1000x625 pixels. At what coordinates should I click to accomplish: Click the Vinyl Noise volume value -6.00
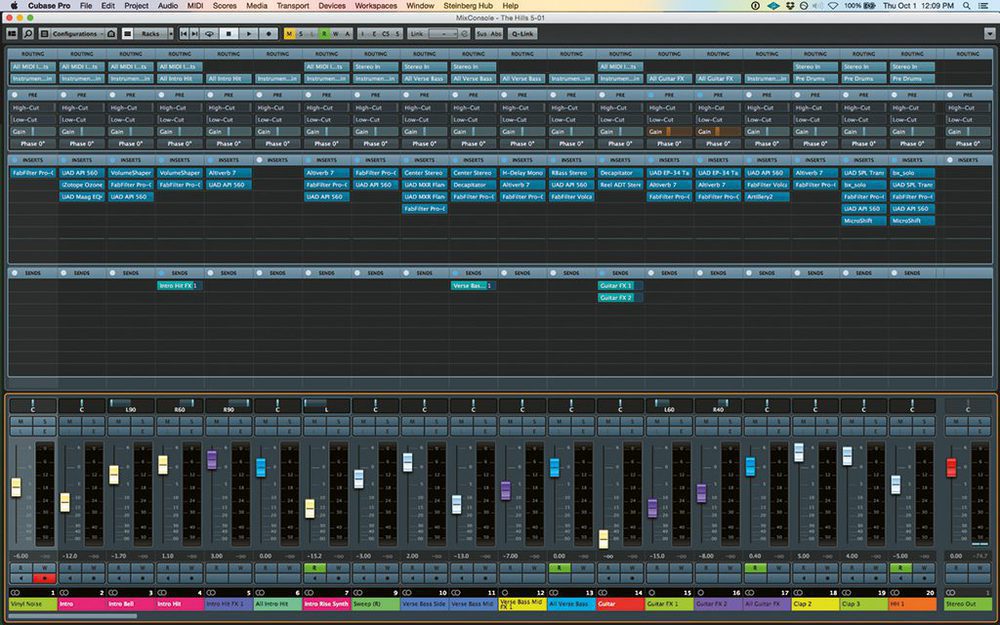pos(20,556)
